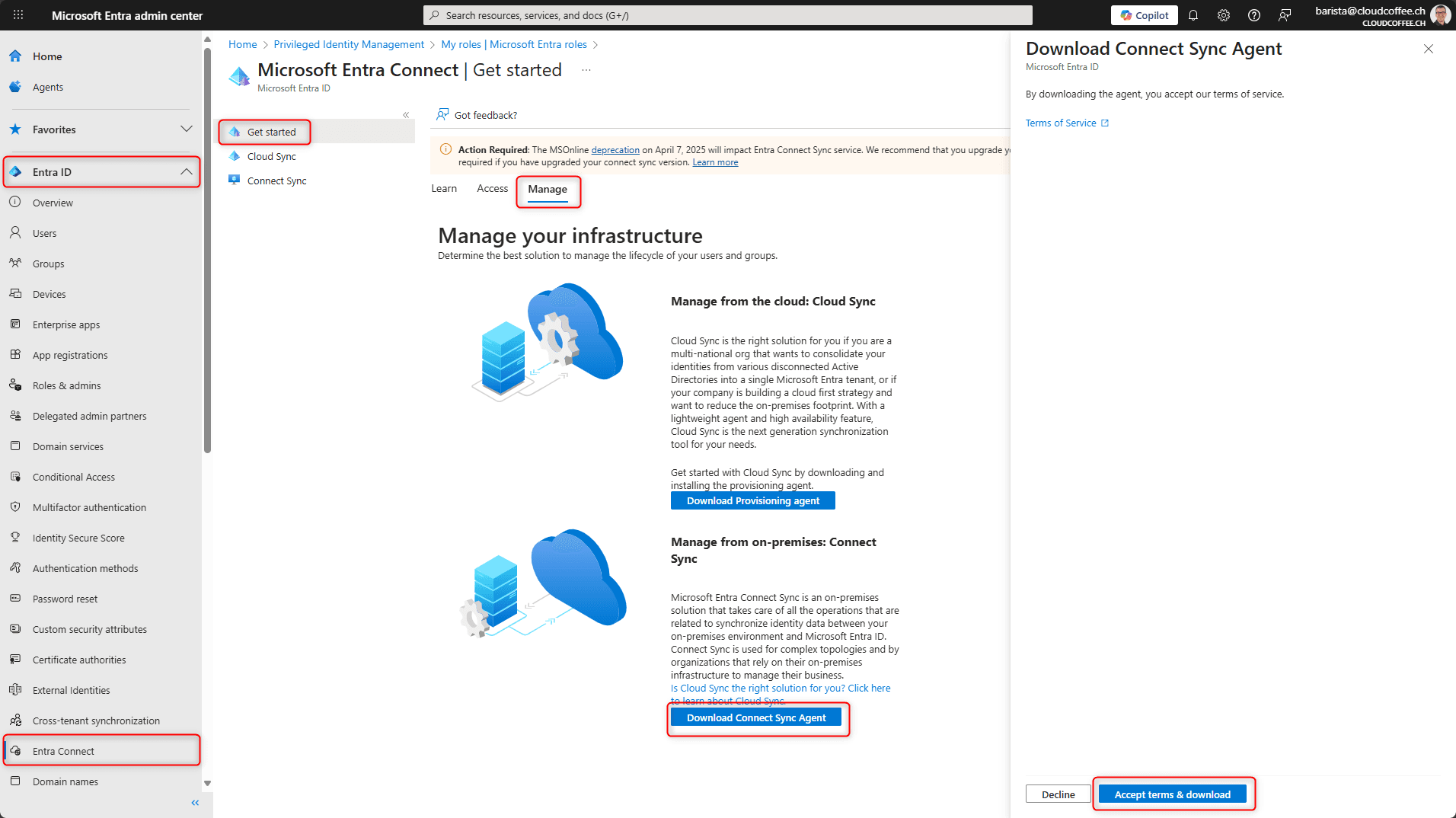Open the app launcher waffle icon
Viewport: 1456px width, 818px height.
[18, 15]
